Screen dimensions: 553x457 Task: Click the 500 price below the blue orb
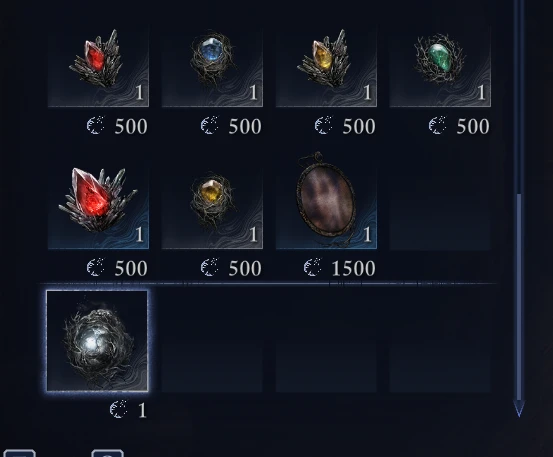click(245, 126)
